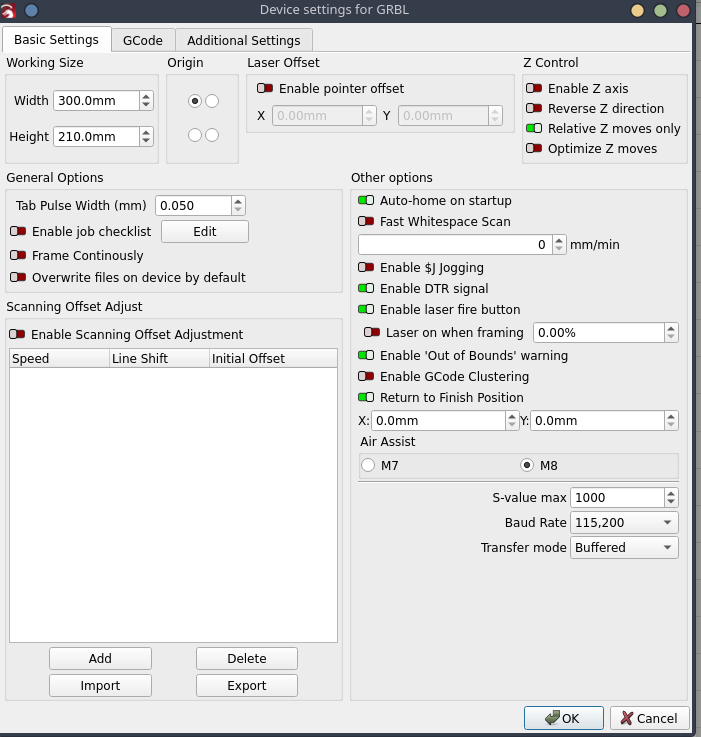The image size is (701, 737).
Task: Click the Width input field
Action: pos(96,101)
